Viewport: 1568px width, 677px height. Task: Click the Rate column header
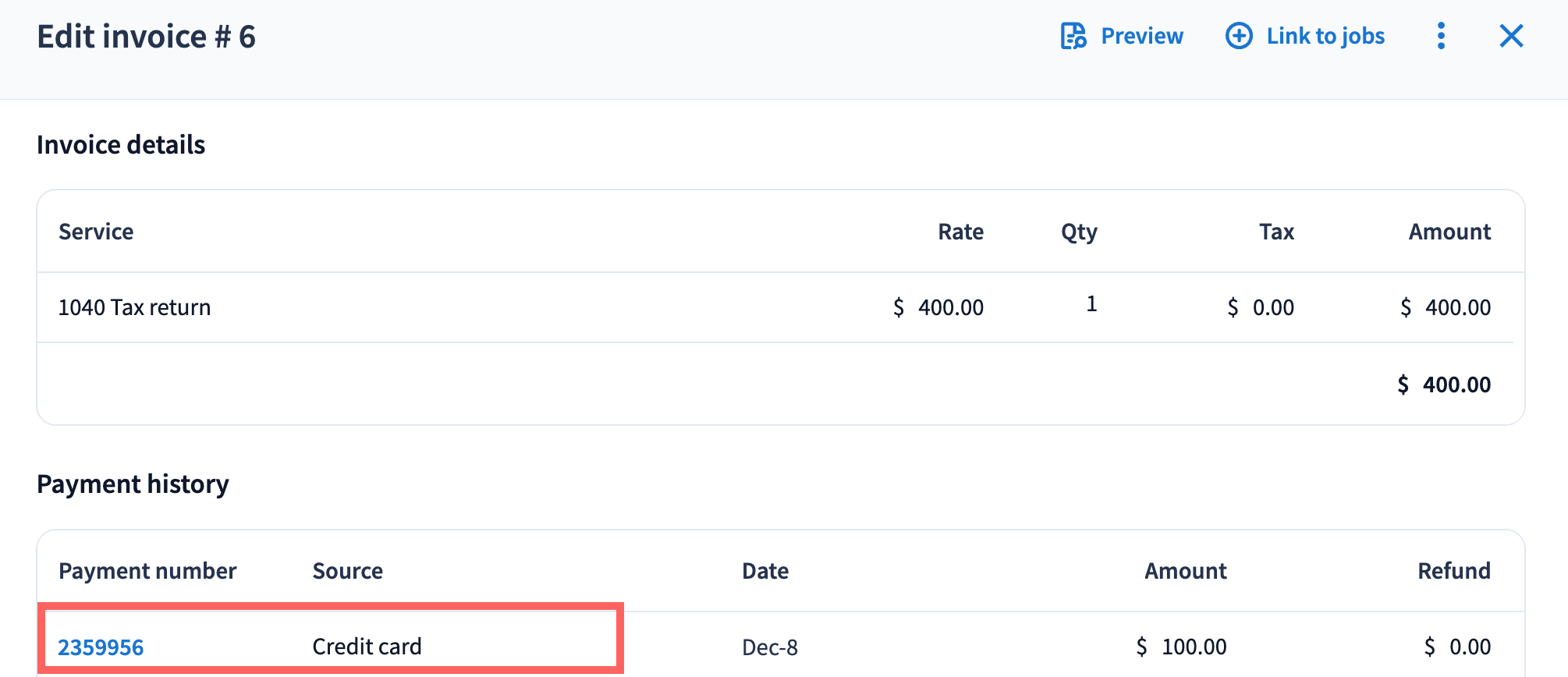pos(960,232)
